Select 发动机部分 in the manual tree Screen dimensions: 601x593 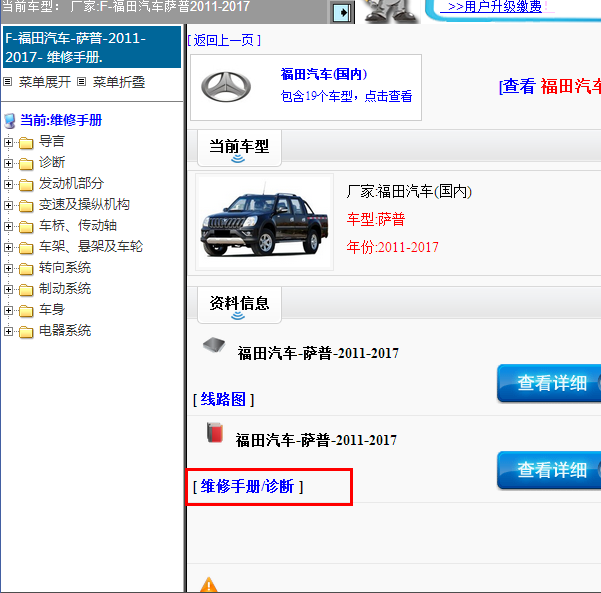click(x=71, y=183)
